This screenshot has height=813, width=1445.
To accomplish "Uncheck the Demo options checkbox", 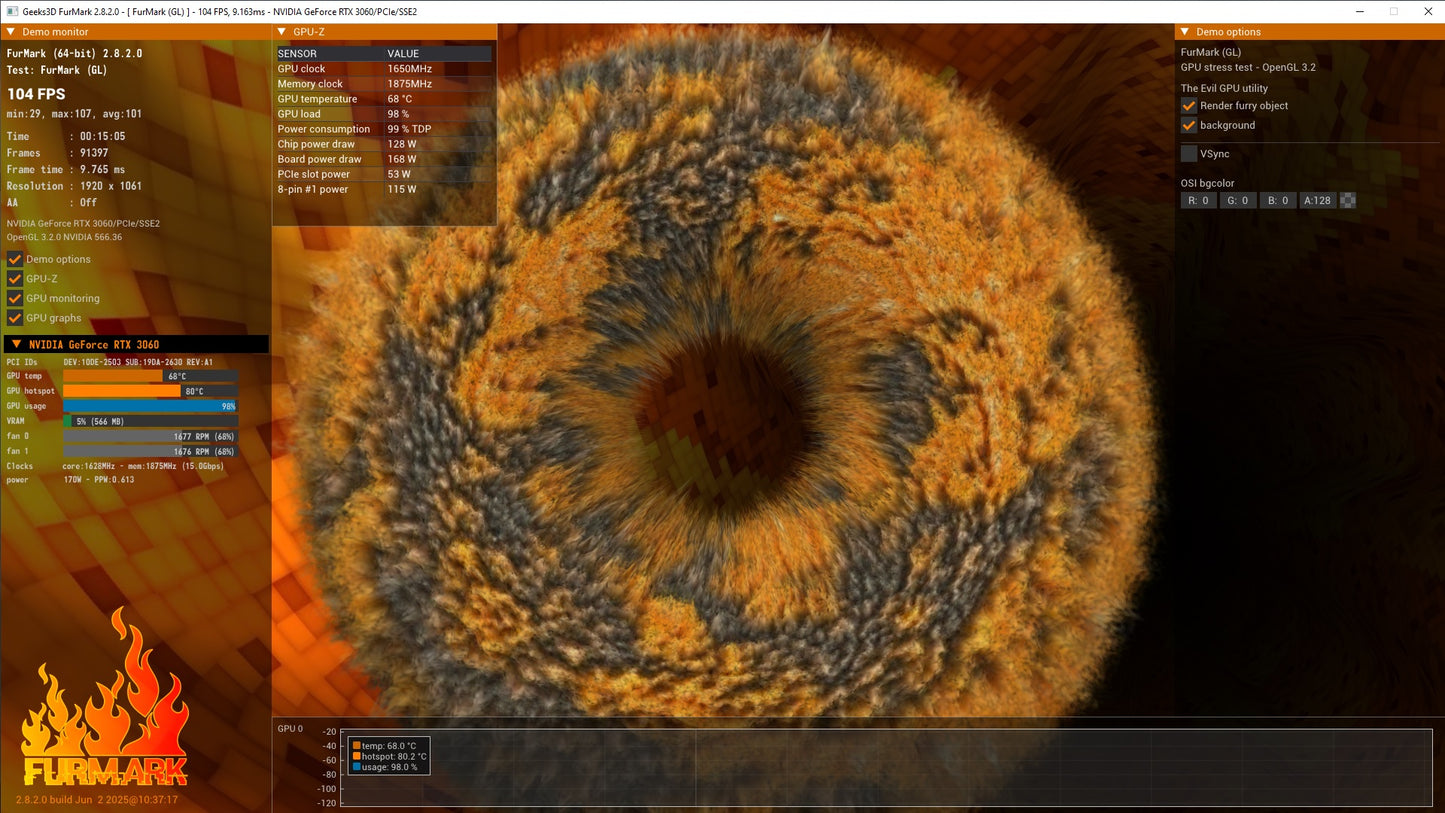I will click(15, 259).
